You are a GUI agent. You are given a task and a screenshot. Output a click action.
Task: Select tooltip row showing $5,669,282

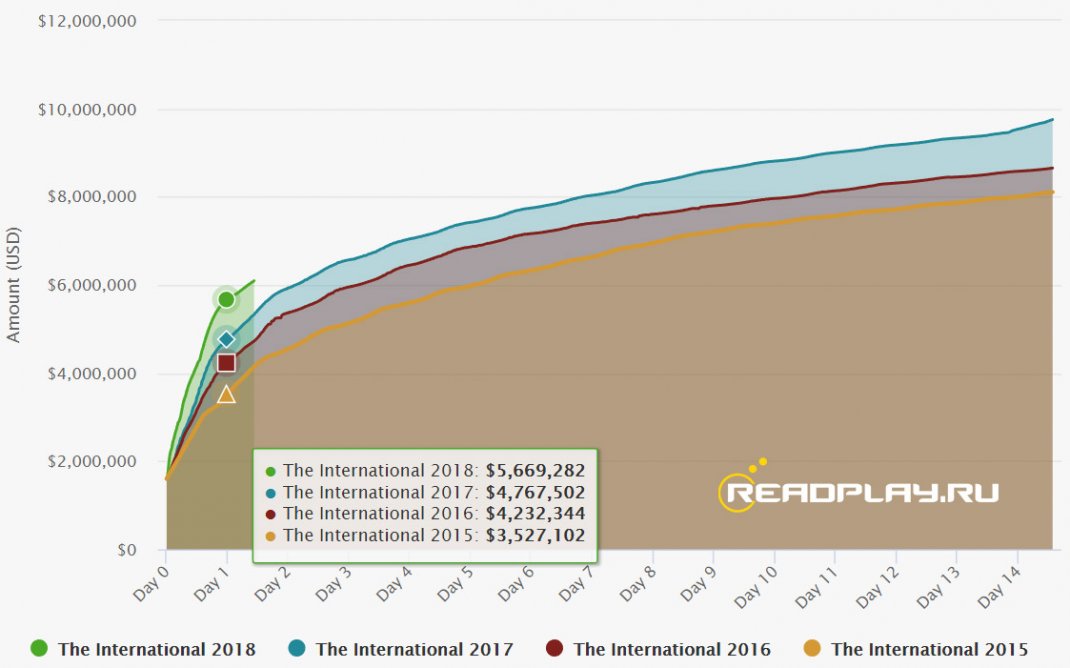[x=425, y=471]
